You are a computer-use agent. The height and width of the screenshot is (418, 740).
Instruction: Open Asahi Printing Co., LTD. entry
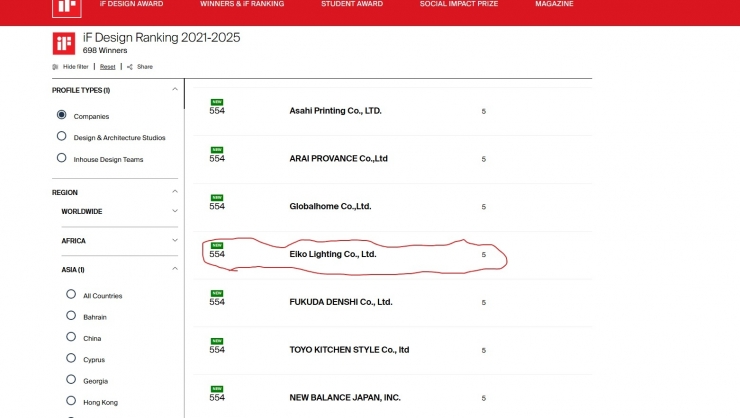[x=336, y=111]
